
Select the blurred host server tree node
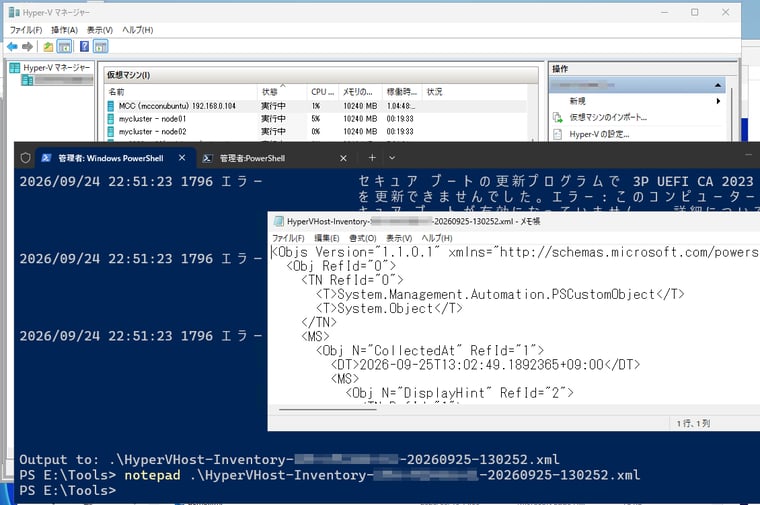pyautogui.click(x=57, y=80)
